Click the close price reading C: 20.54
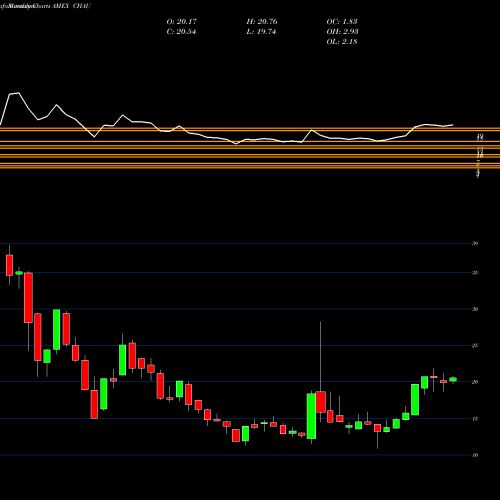The height and width of the screenshot is (500, 500). (x=181, y=32)
